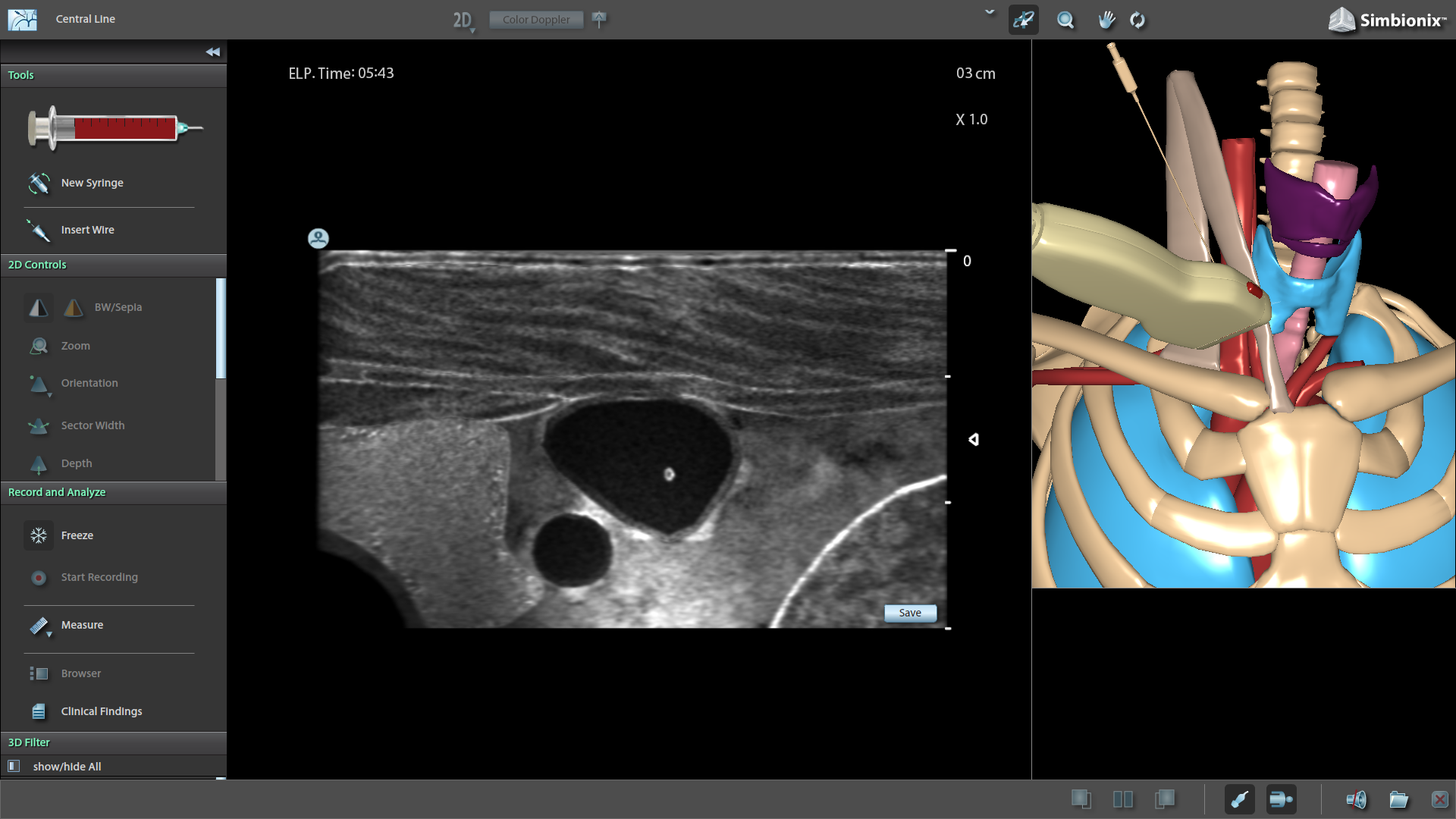The width and height of the screenshot is (1456, 819).
Task: Open Clinical Findings
Action: [x=101, y=711]
